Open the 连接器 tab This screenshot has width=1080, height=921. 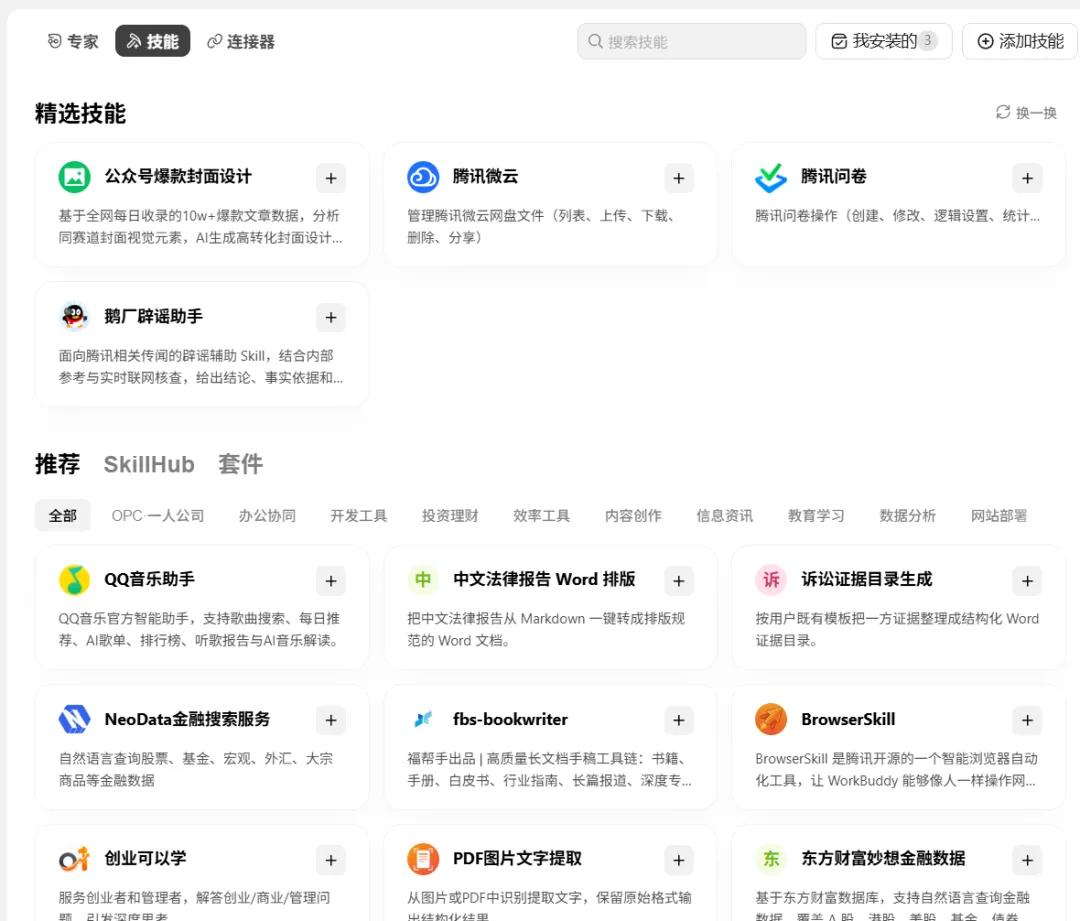point(241,41)
